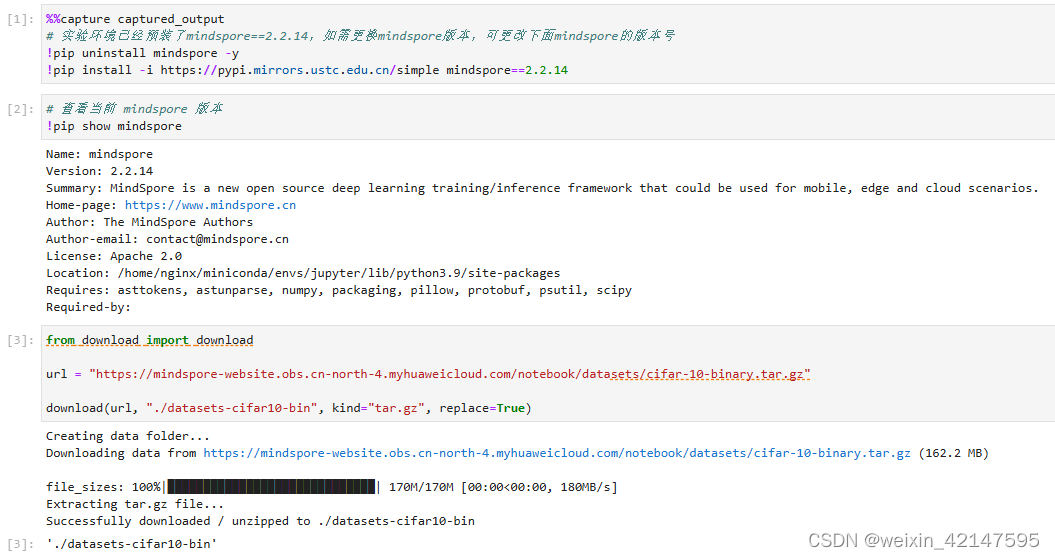Select the [1]: cell prompt
This screenshot has width=1055, height=559.
[20, 20]
